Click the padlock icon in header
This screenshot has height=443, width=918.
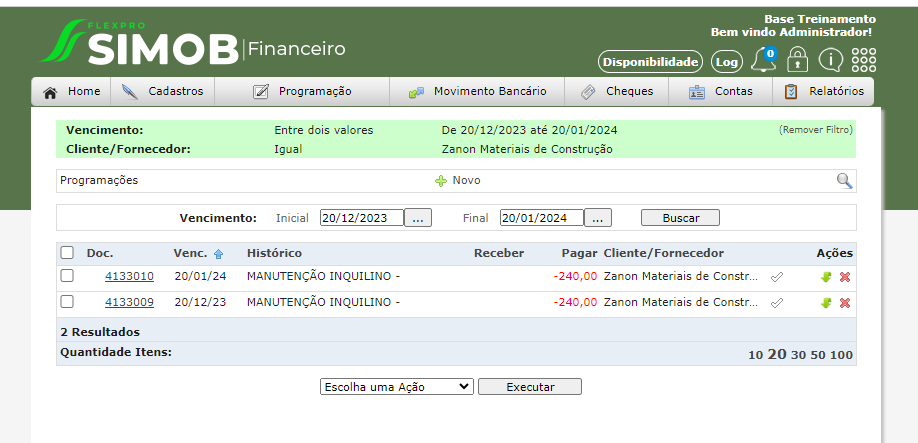(x=797, y=60)
